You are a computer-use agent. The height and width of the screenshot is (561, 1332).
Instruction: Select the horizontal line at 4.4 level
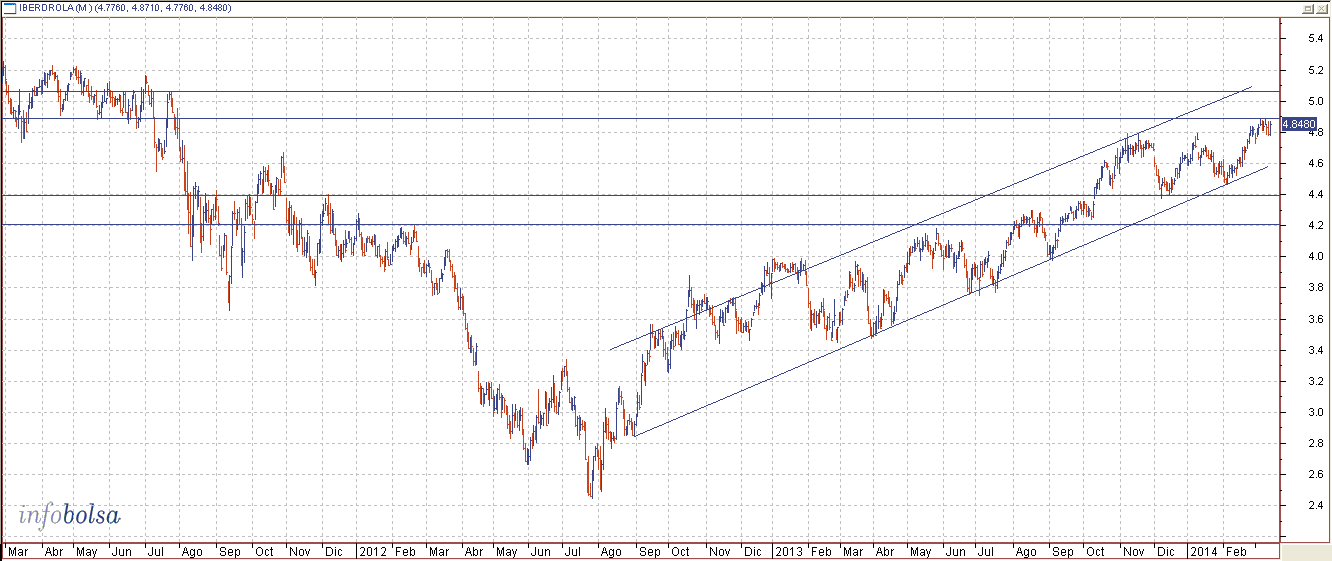[640, 195]
